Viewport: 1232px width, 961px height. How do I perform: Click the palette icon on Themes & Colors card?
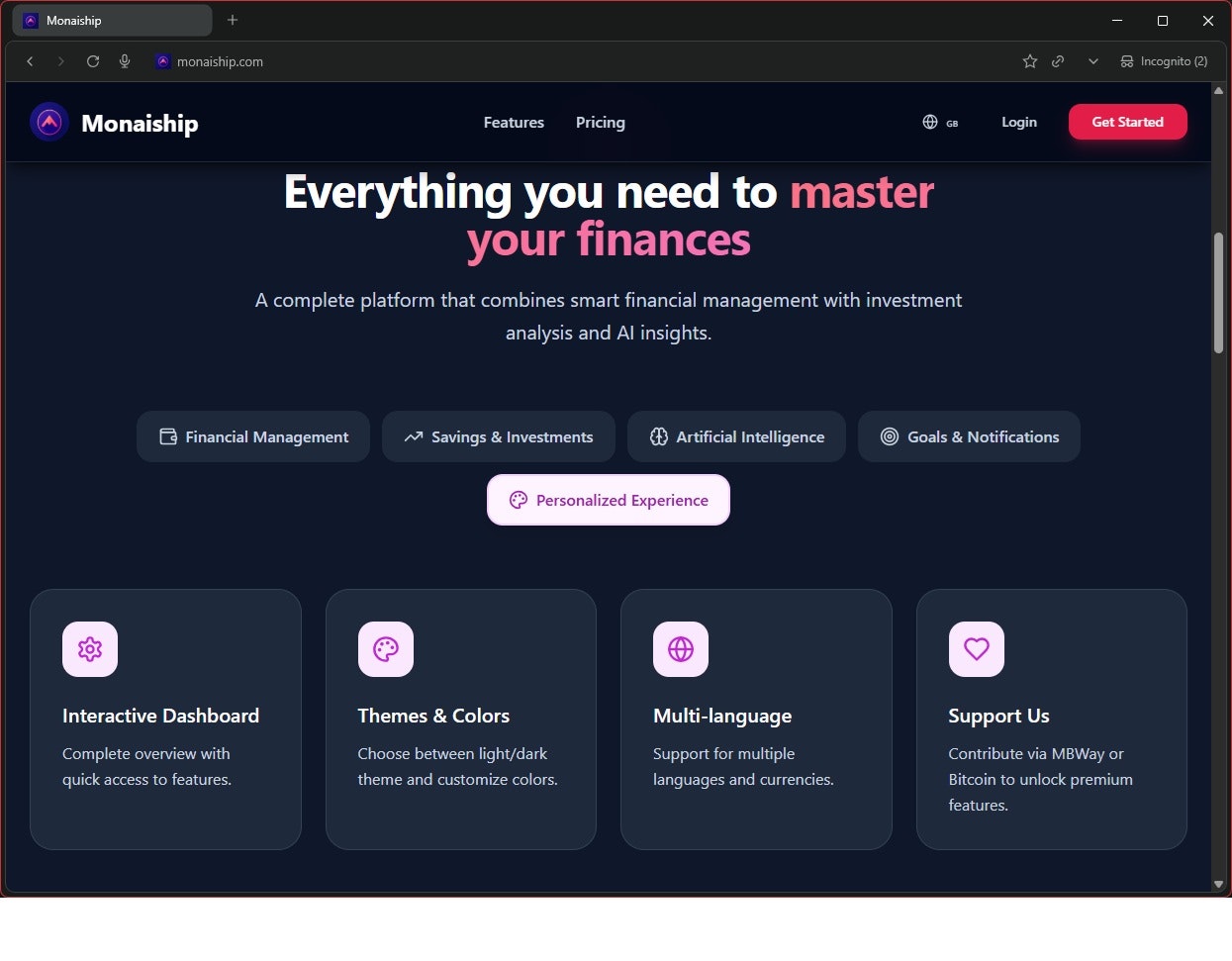pos(386,649)
